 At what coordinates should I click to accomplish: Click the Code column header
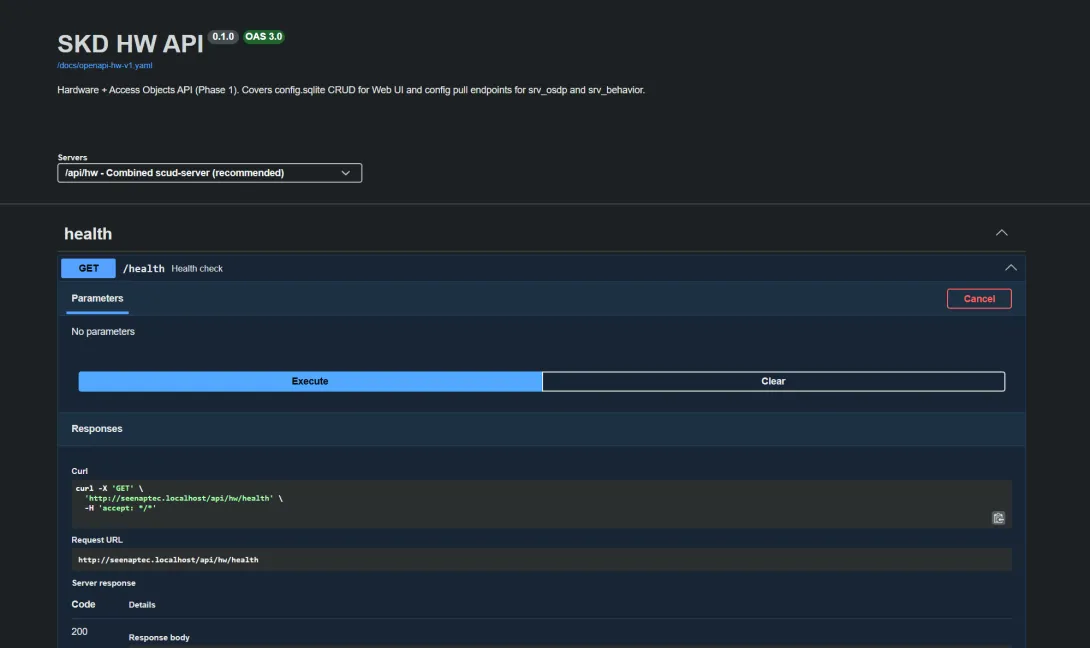click(83, 604)
